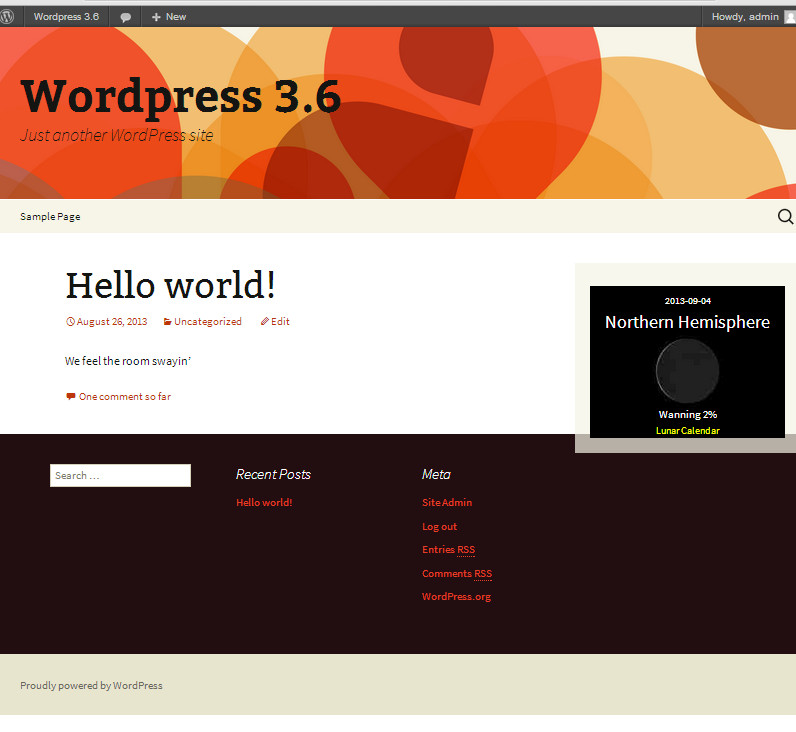Image resolution: width=796 pixels, height=732 pixels.
Task: Open the Lunar Calendar link
Action: coord(687,430)
